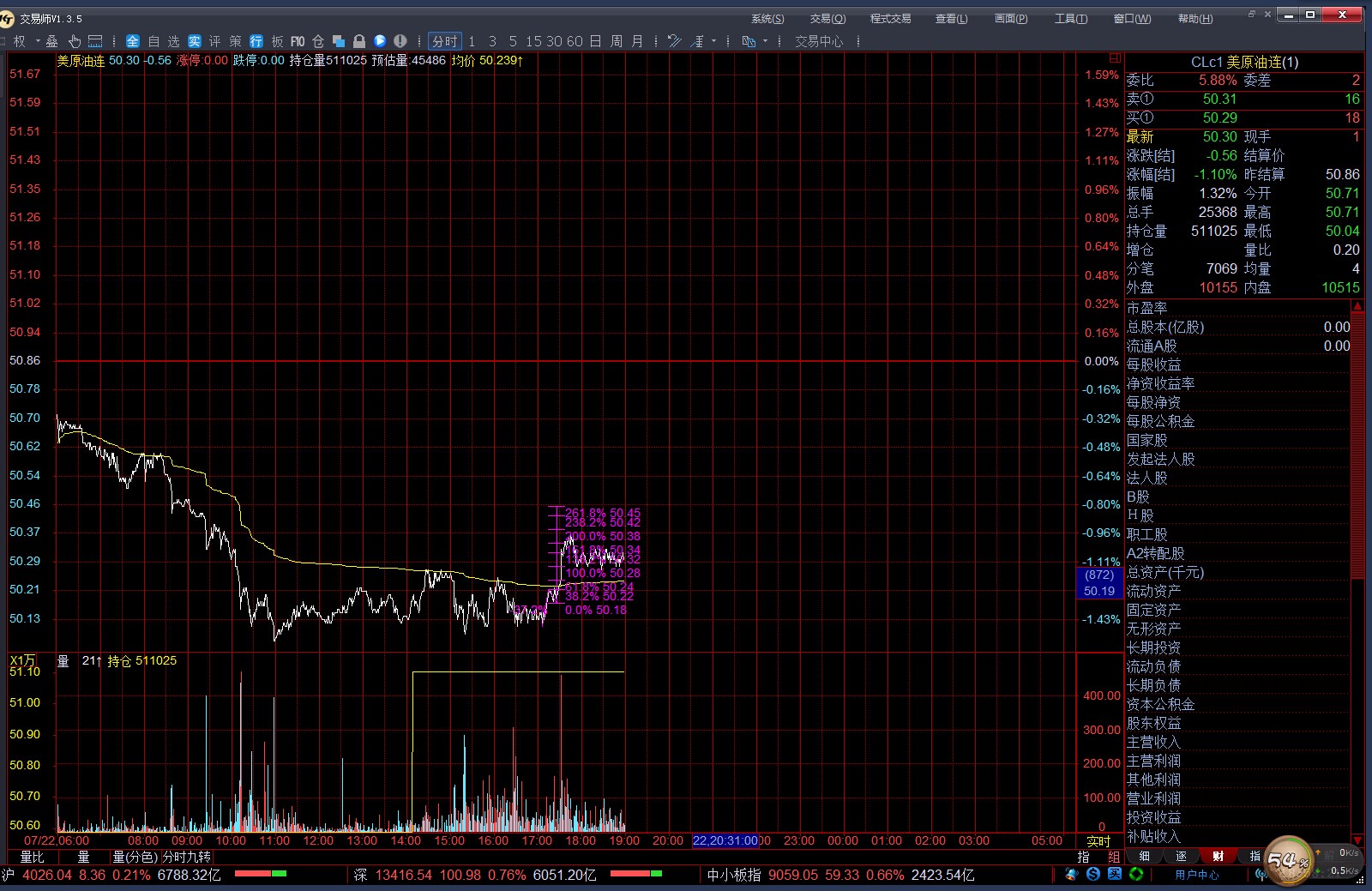Expand the 权 dropdown arrow
This screenshot has width=1372, height=891.
(x=38, y=41)
